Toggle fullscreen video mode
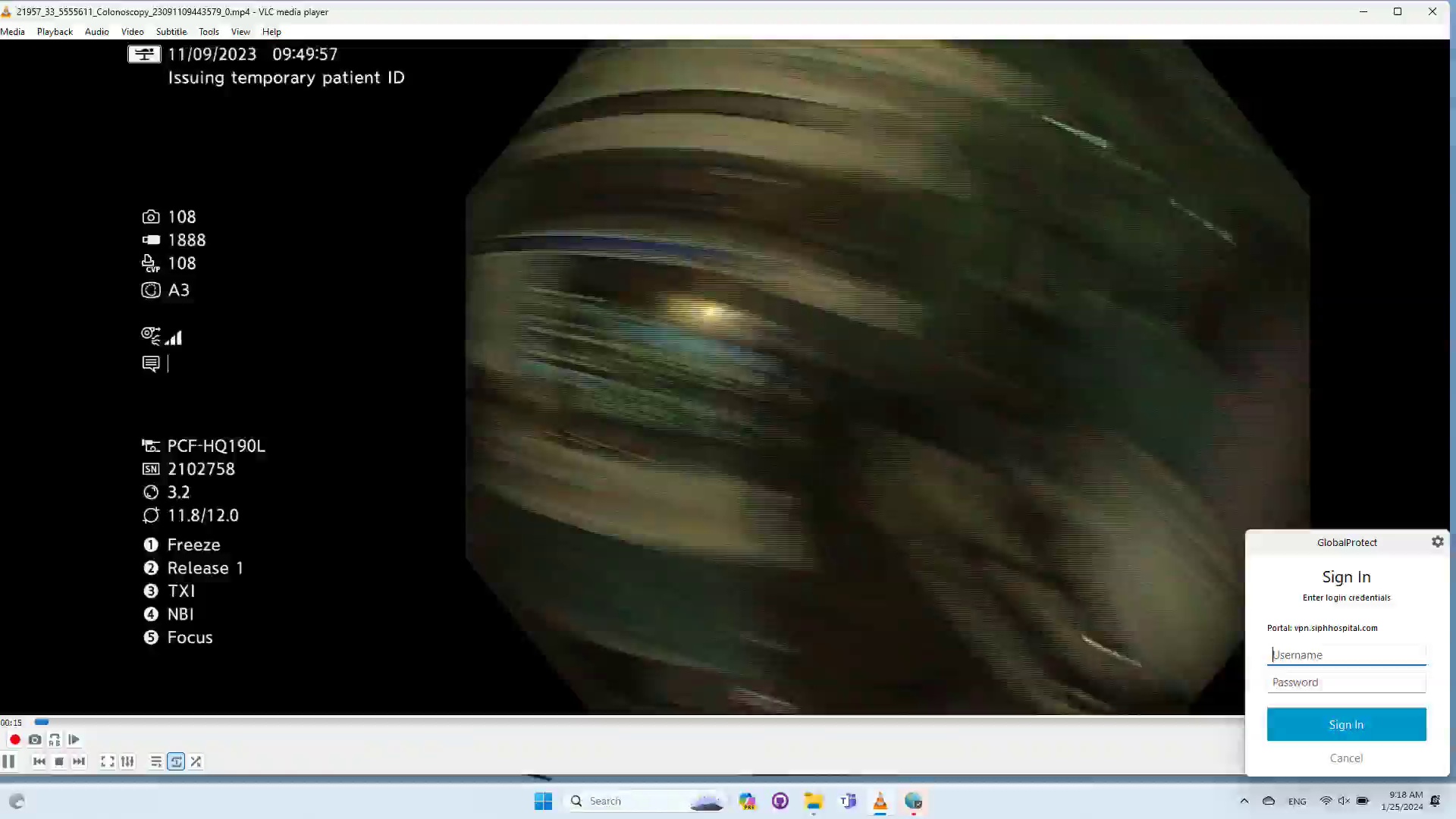The width and height of the screenshot is (1456, 819). tap(108, 761)
